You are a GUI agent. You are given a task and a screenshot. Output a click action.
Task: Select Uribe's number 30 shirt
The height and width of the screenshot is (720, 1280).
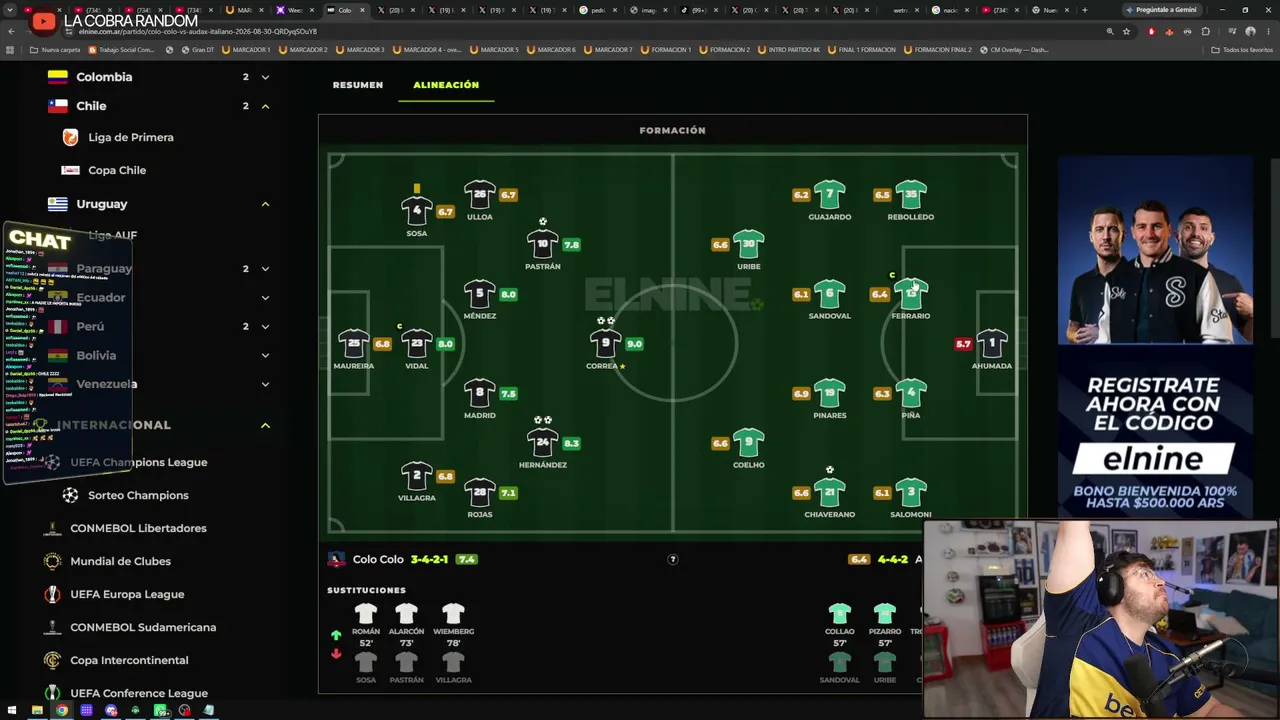pos(749,244)
